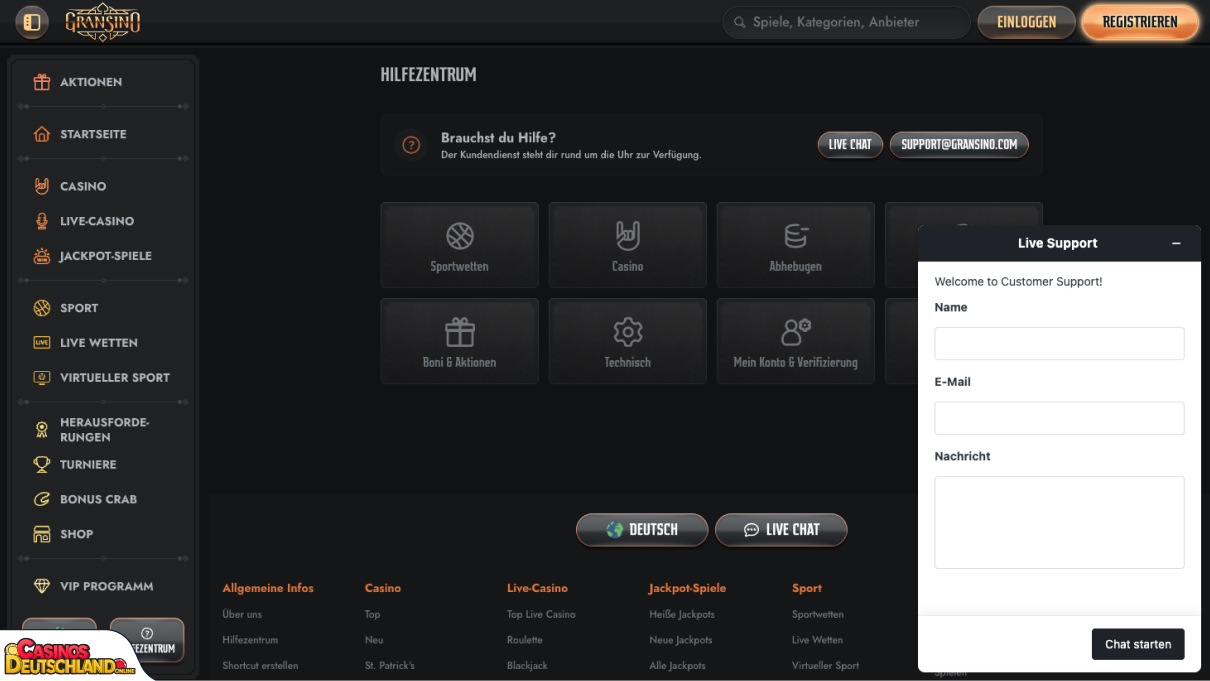
Task: Open the Boni & Aktionen help category
Action: pos(460,341)
